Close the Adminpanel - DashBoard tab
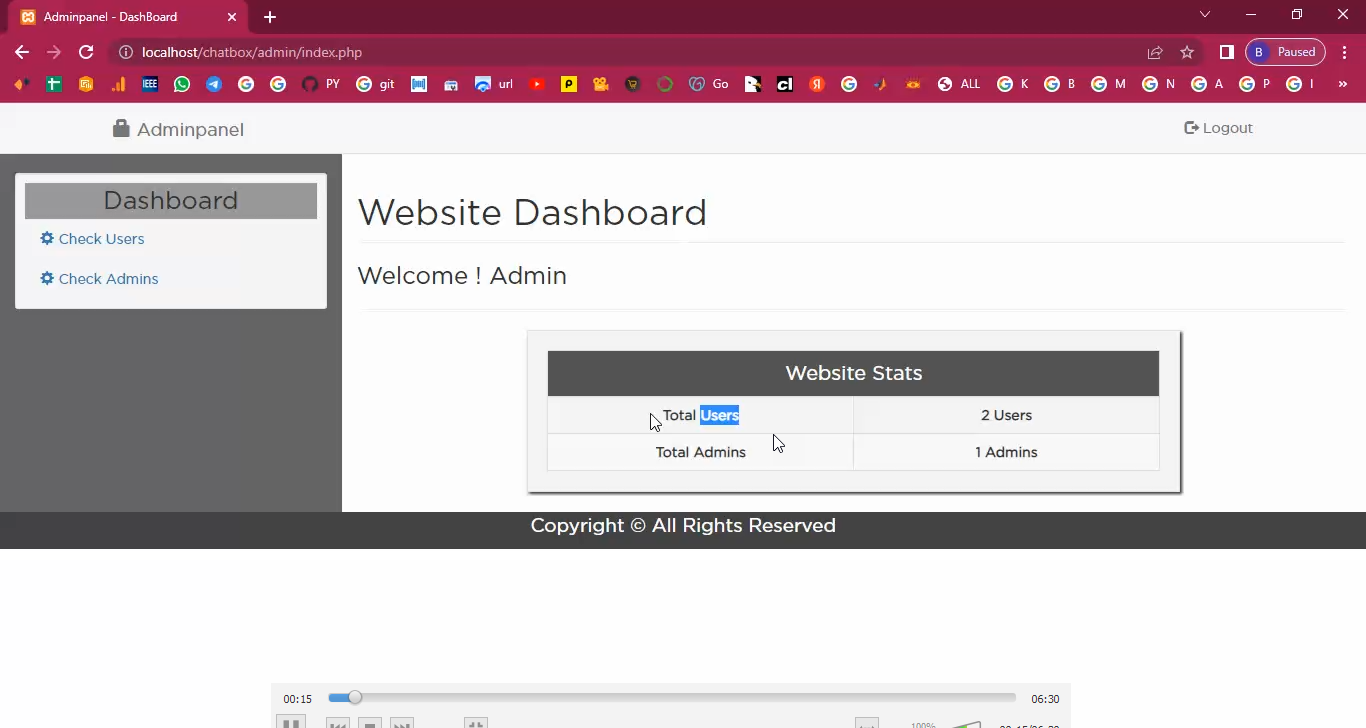This screenshot has width=1366, height=728. (x=231, y=17)
